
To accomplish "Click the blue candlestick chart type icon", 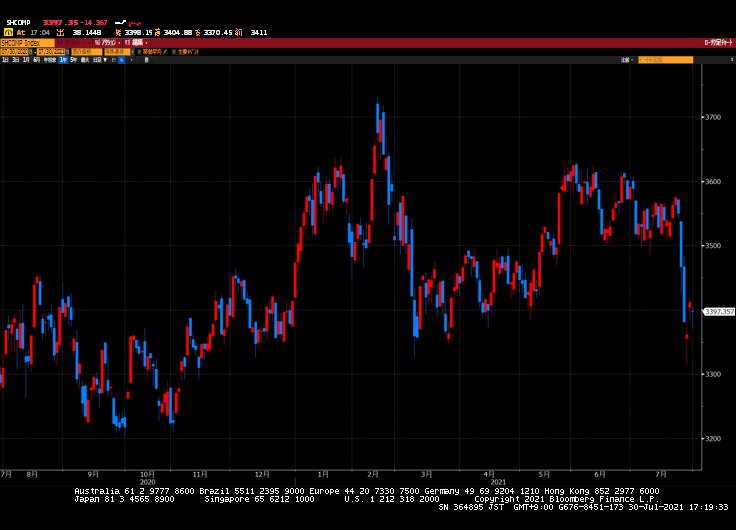I will click(x=122, y=60).
